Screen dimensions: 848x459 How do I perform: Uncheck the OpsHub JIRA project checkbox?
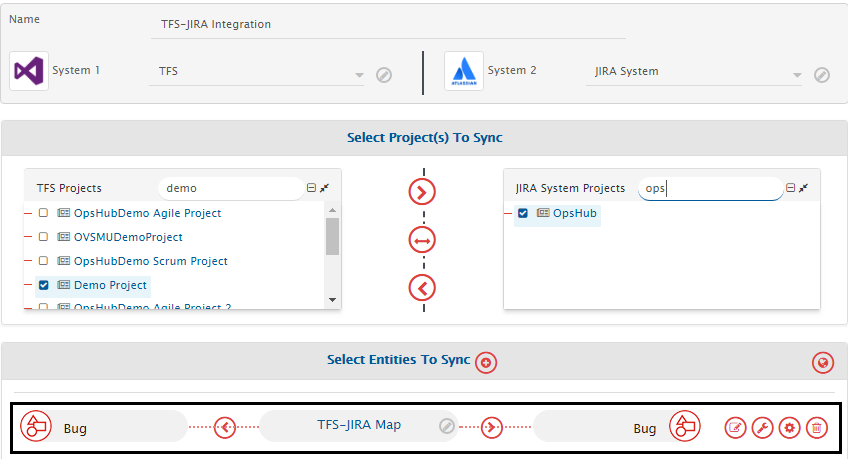click(523, 213)
